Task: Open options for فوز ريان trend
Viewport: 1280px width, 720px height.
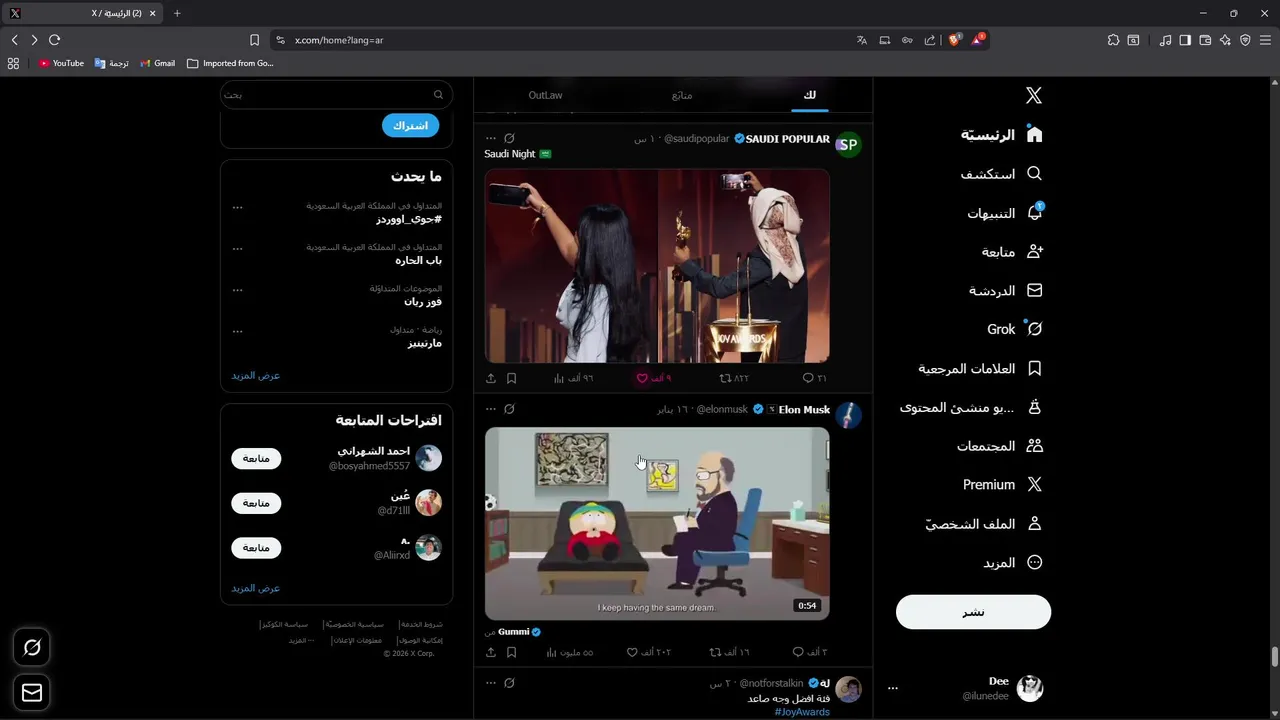Action: [237, 290]
